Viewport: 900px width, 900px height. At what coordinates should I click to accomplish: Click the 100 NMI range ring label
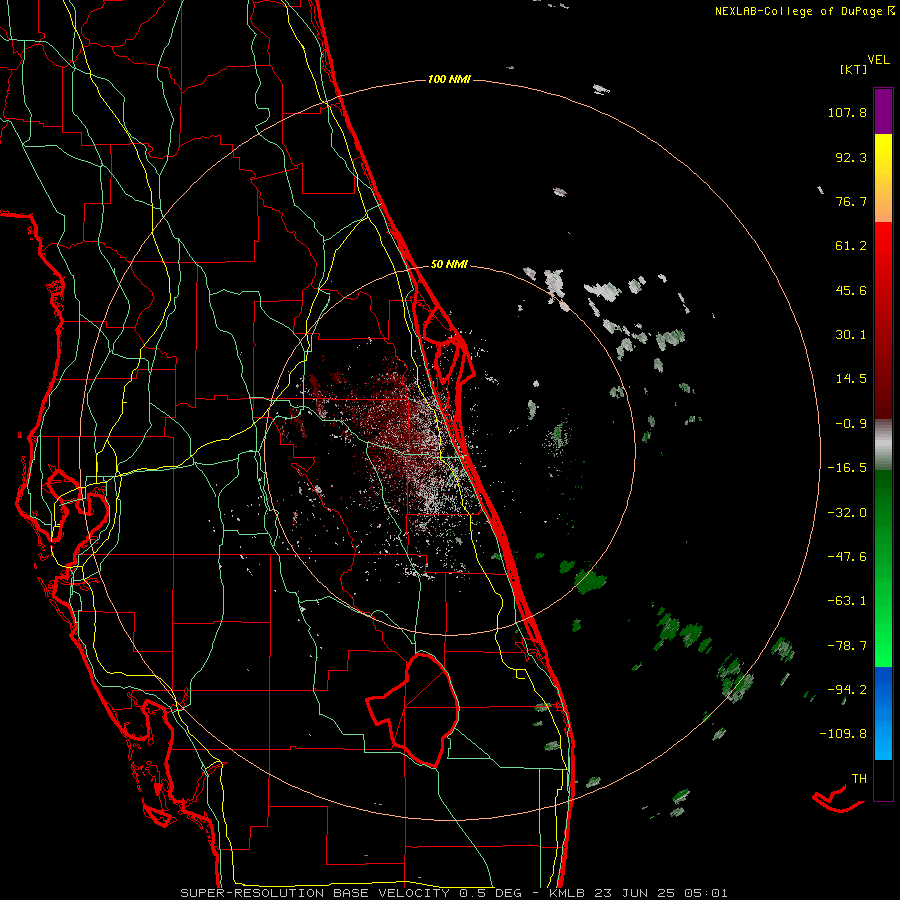[449, 79]
